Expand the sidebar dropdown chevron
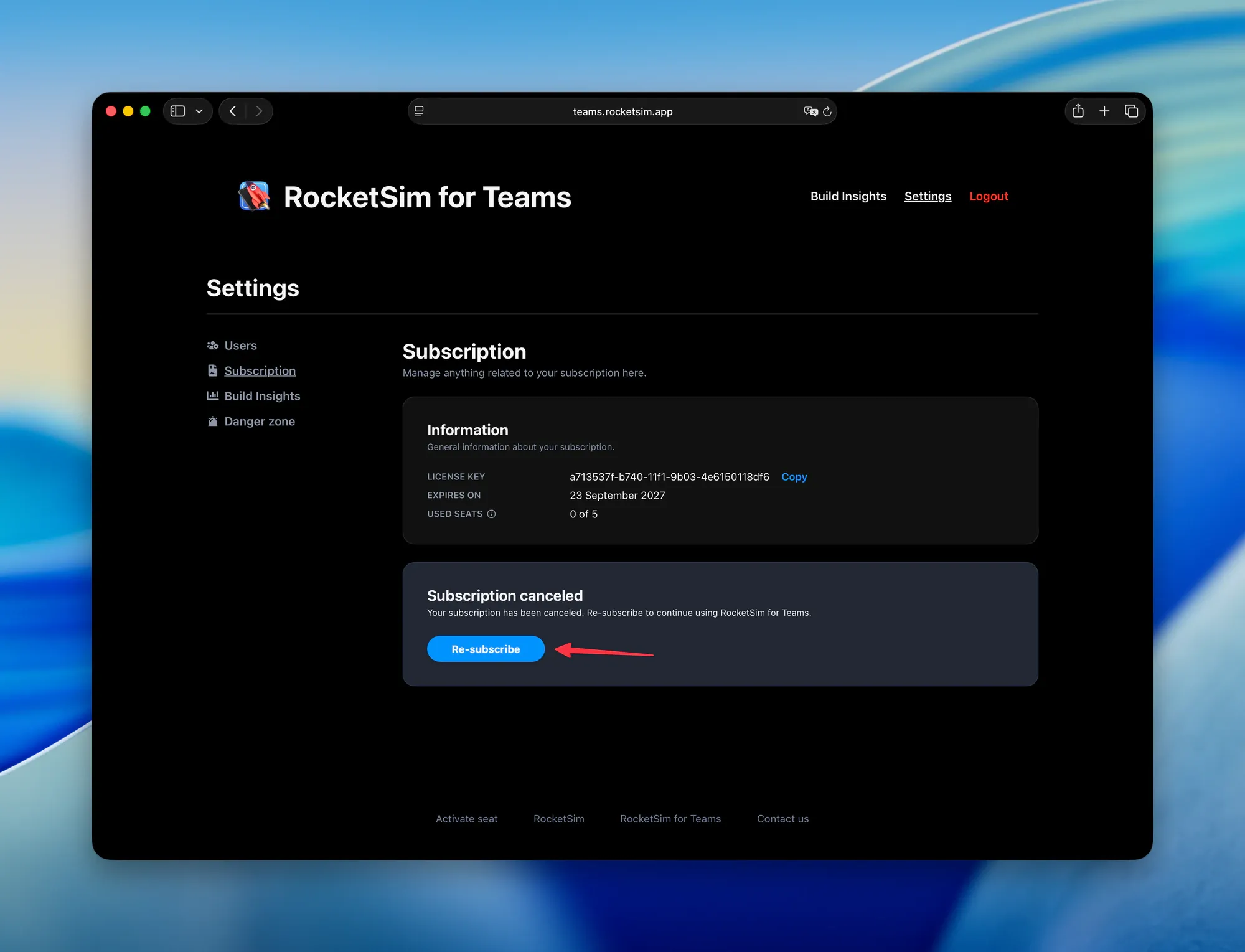Screen dimensions: 1245x952 pyautogui.click(x=199, y=111)
